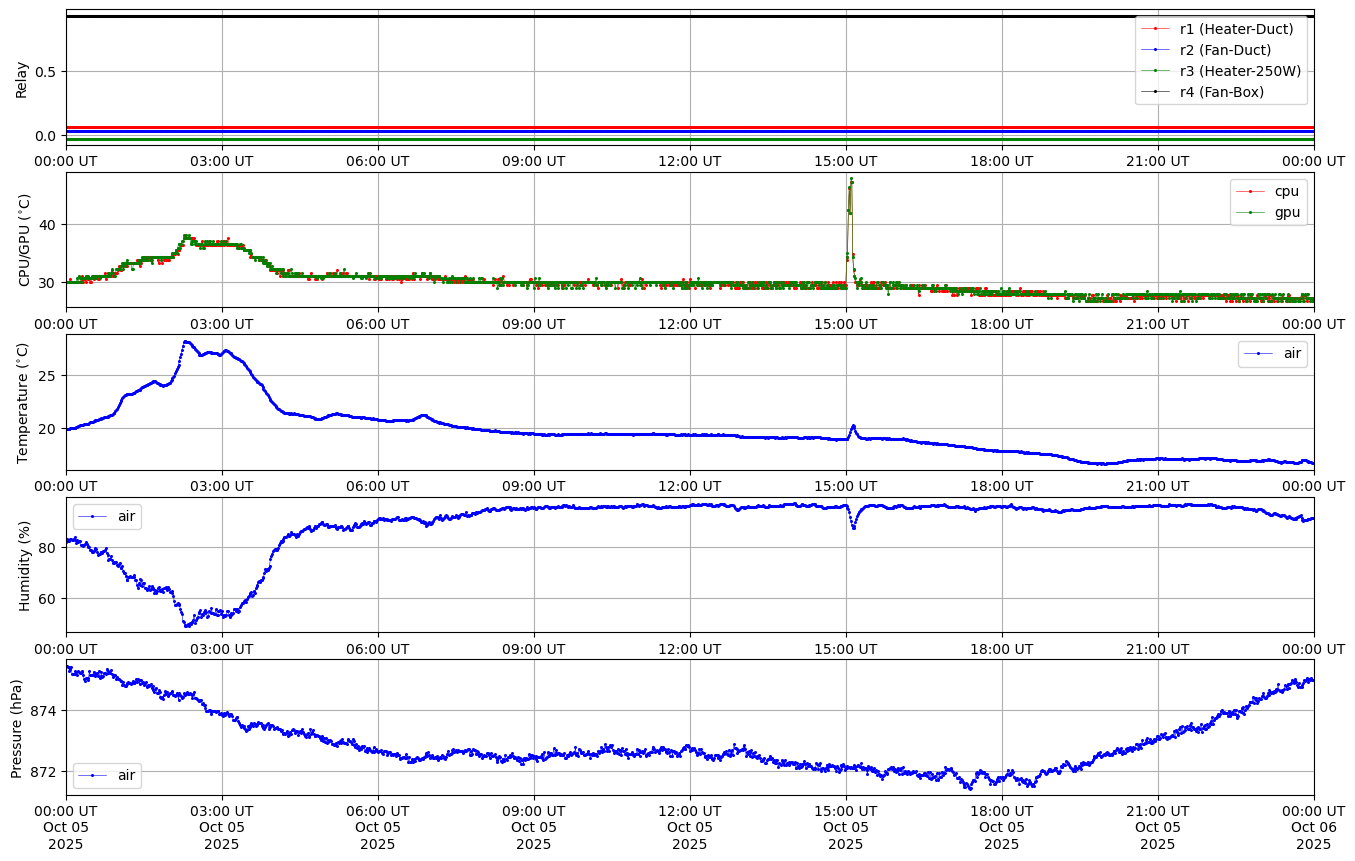This screenshot has height=861, width=1355.
Task: Click the Pressure (hPa) y-axis label
Action: 17,727
